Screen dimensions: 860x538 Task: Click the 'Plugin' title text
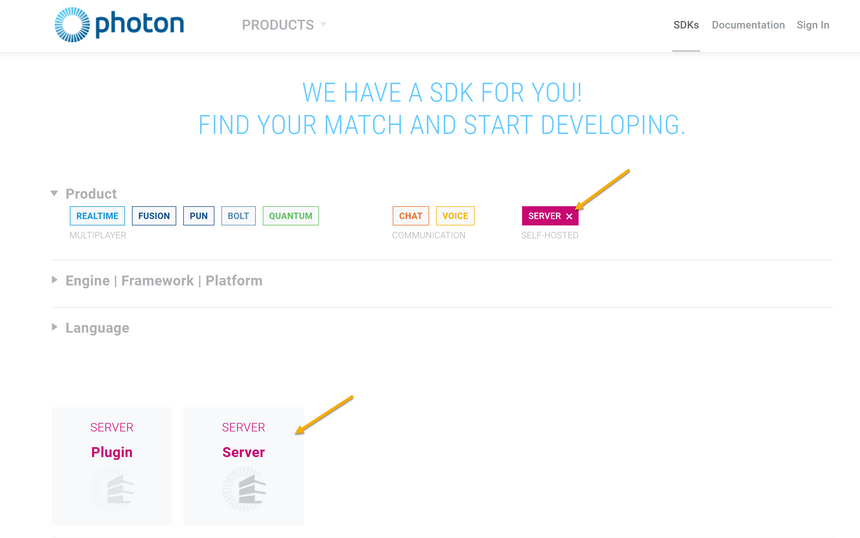point(112,452)
